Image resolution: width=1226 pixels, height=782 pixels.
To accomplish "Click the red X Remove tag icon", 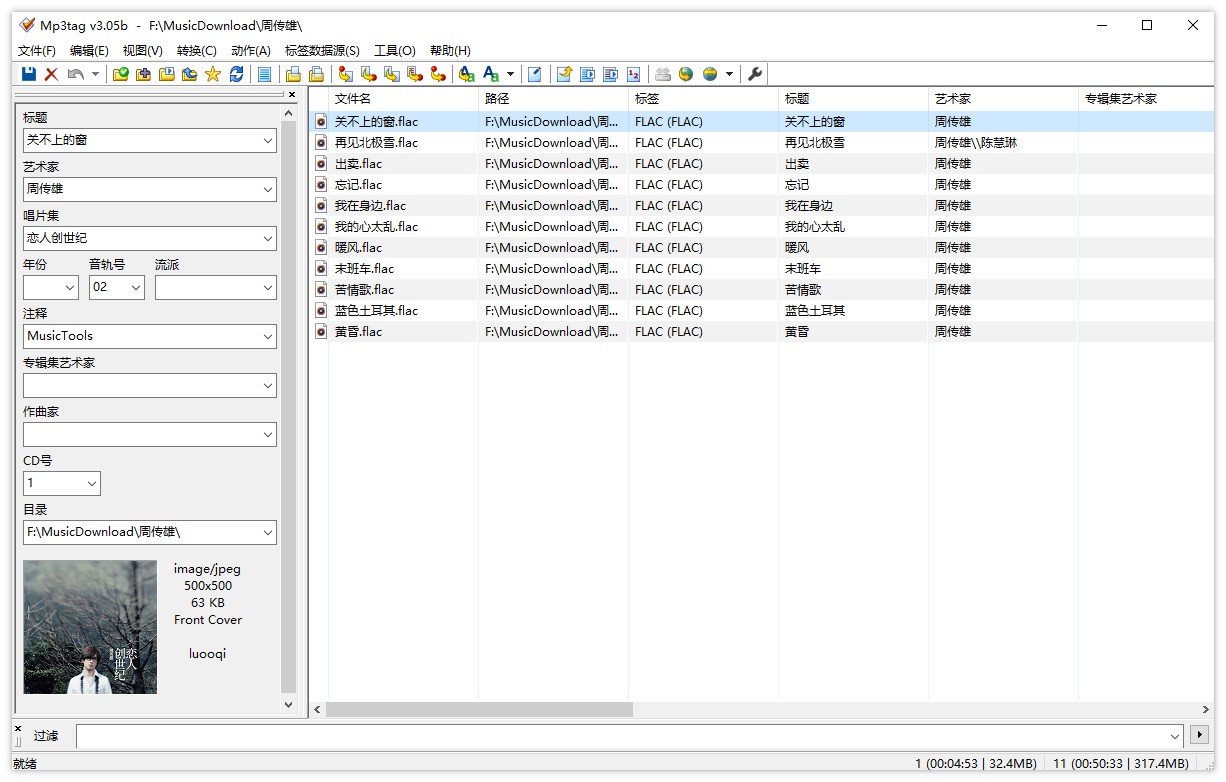I will pyautogui.click(x=51, y=74).
